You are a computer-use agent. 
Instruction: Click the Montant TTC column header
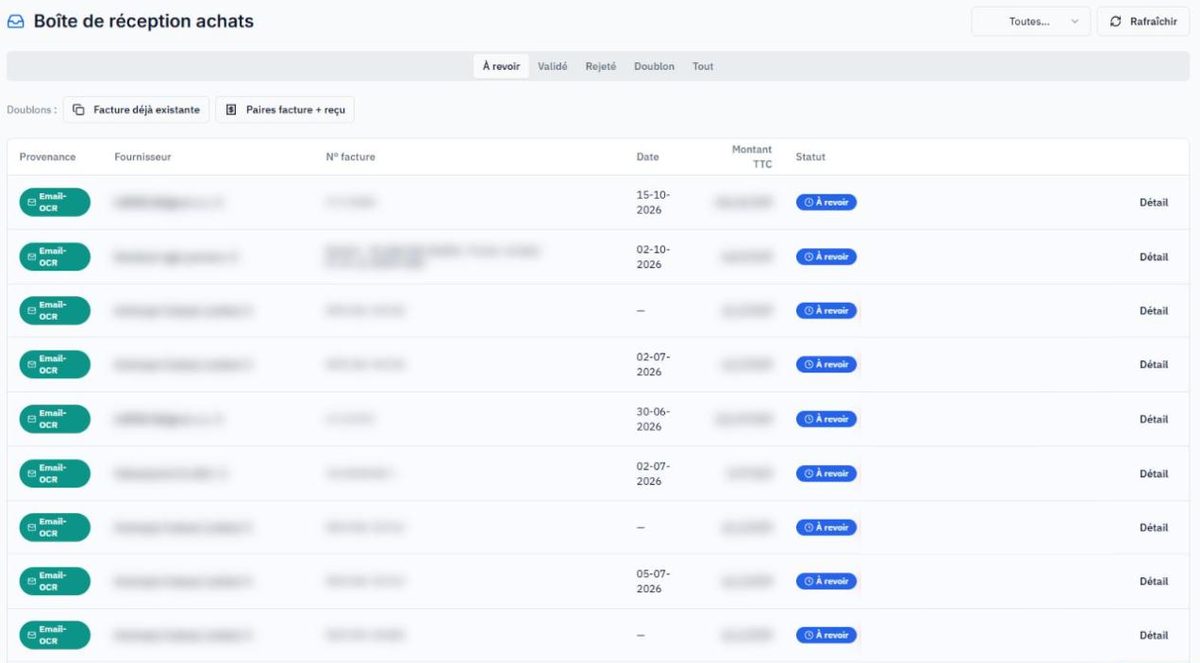(x=752, y=157)
